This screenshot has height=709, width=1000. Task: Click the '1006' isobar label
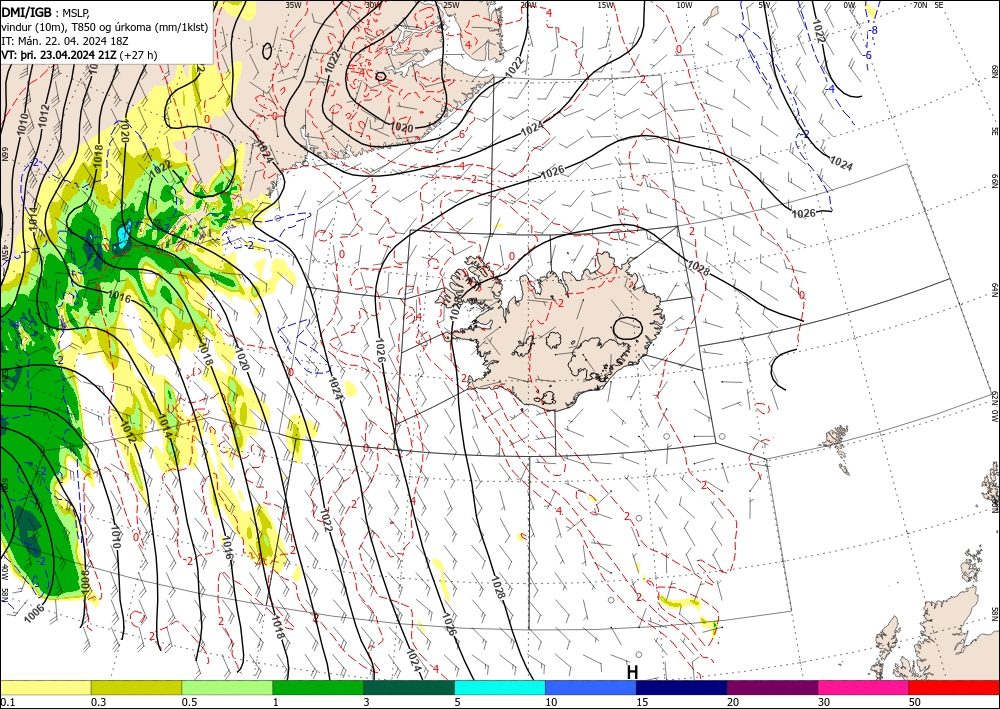click(35, 613)
